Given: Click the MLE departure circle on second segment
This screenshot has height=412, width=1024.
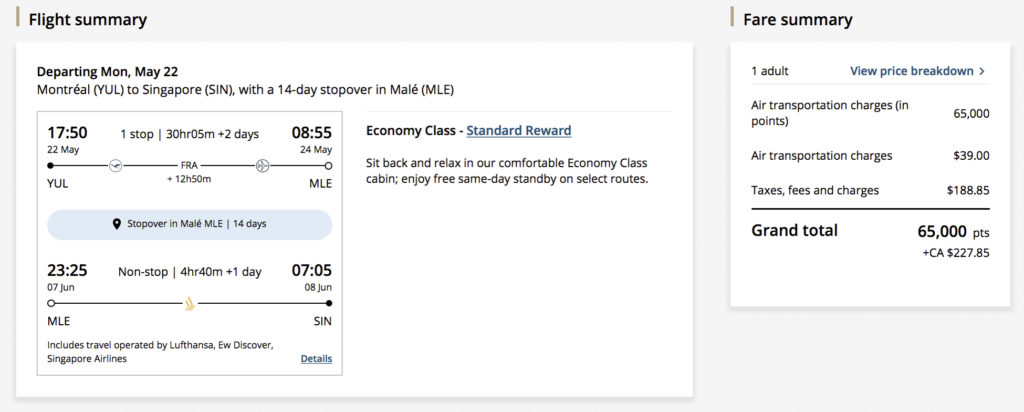Looking at the screenshot, I should [51, 301].
